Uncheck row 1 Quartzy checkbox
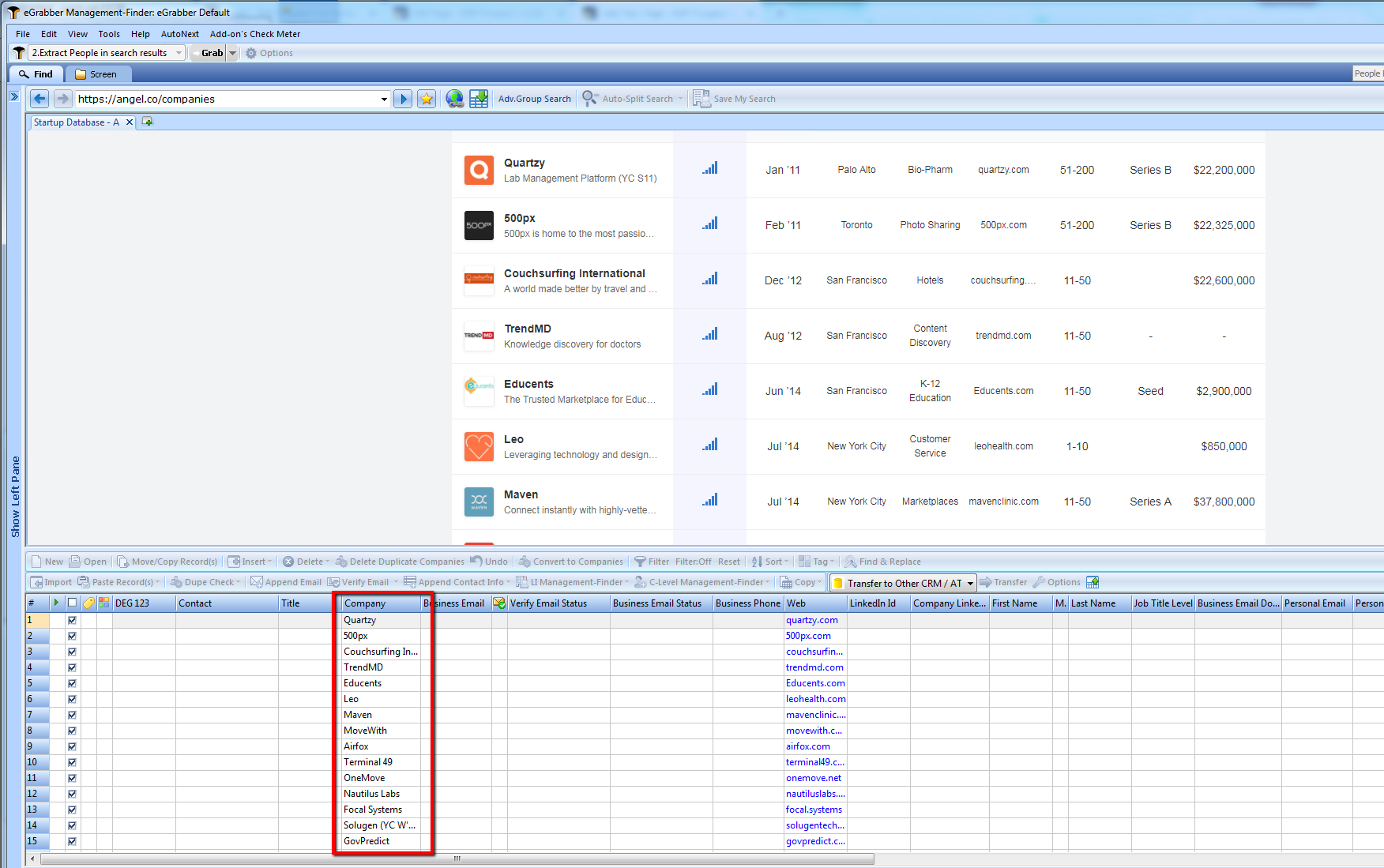1384x868 pixels. 73,620
